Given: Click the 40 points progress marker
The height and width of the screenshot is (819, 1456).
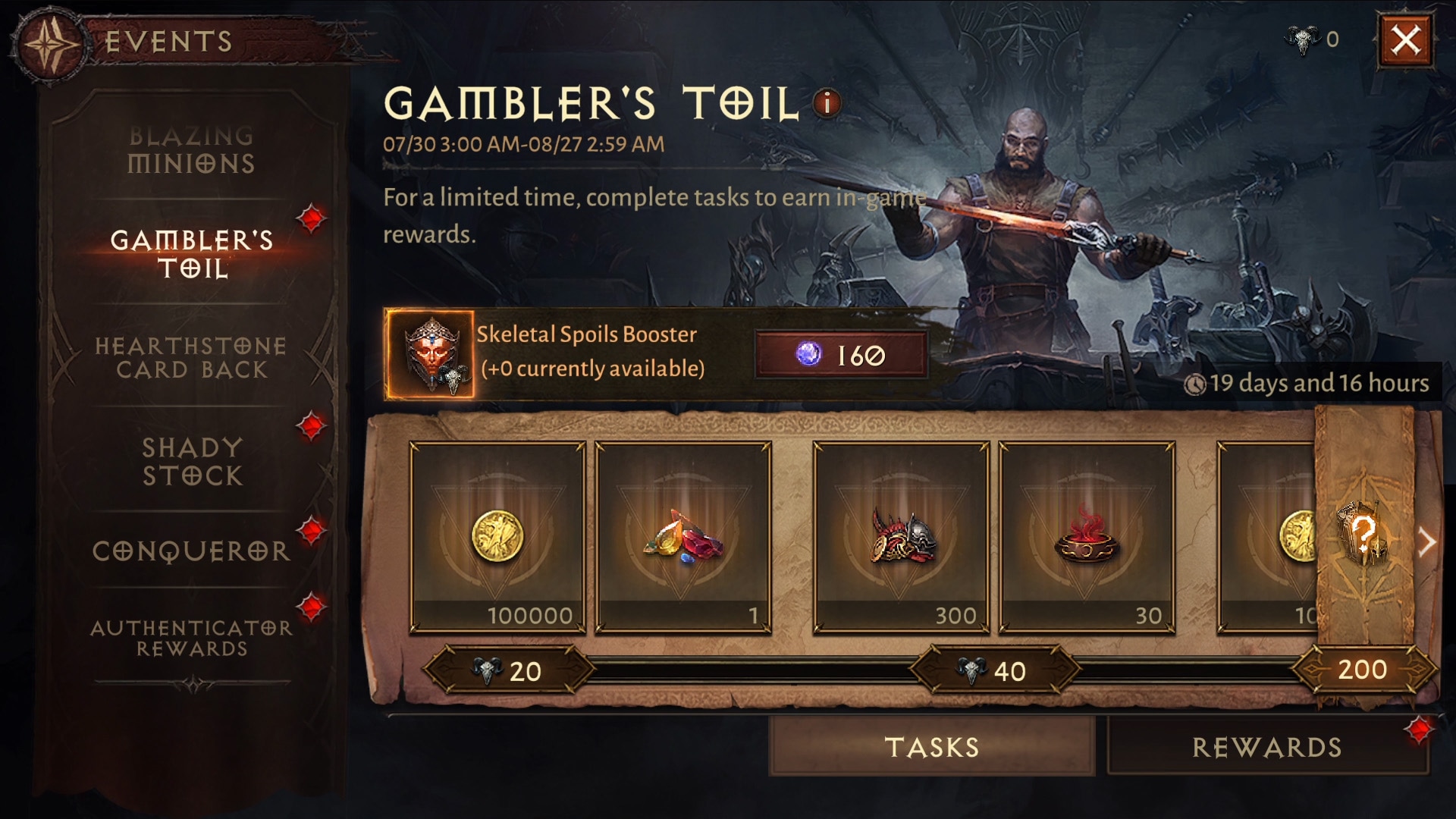Looking at the screenshot, I should point(994,670).
